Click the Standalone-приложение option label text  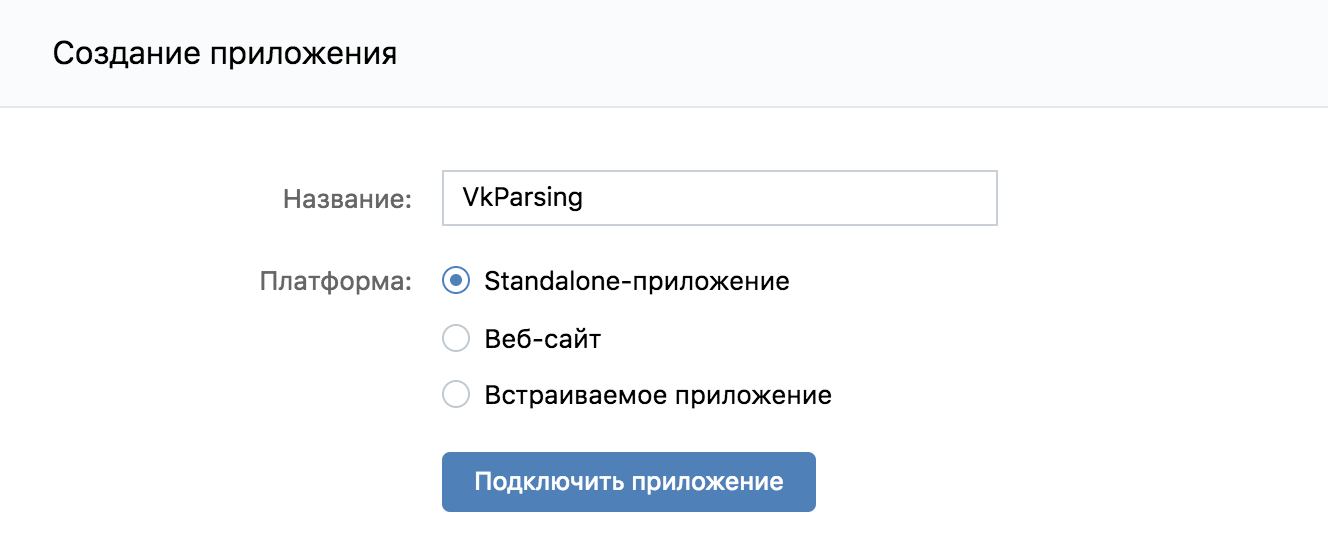(637, 282)
